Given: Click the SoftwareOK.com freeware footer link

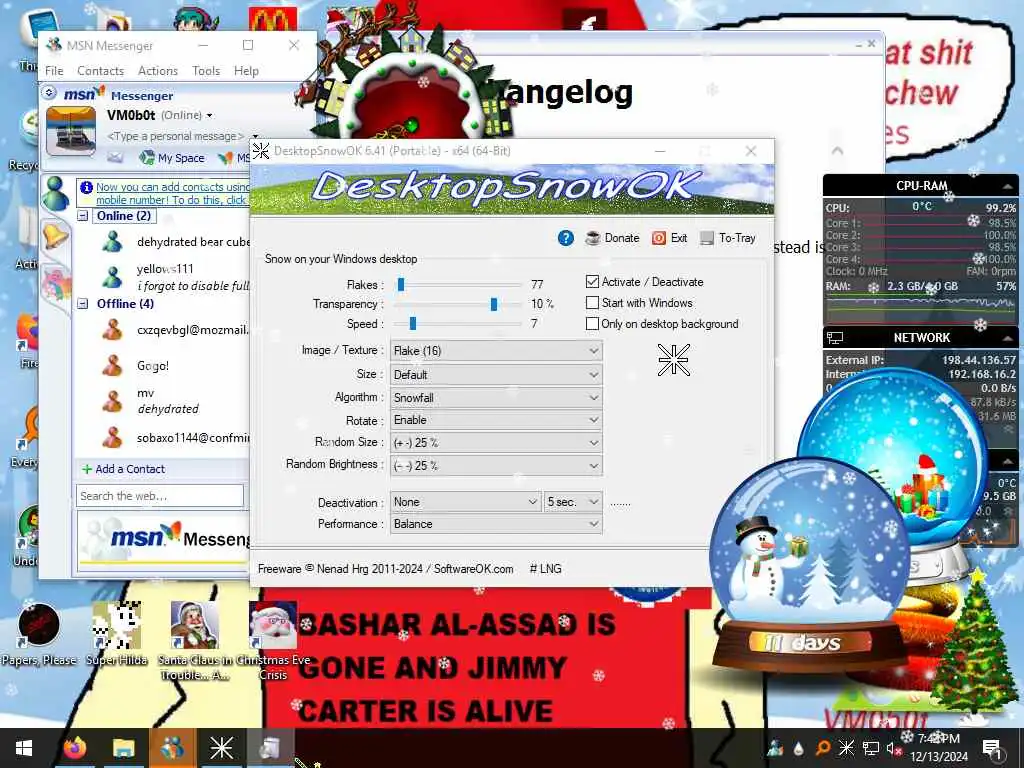Looking at the screenshot, I should pos(473,569).
